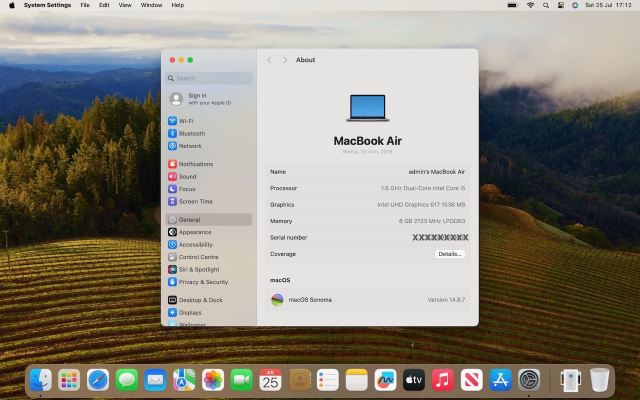Open Launchpad from the Dock

pyautogui.click(x=69, y=380)
